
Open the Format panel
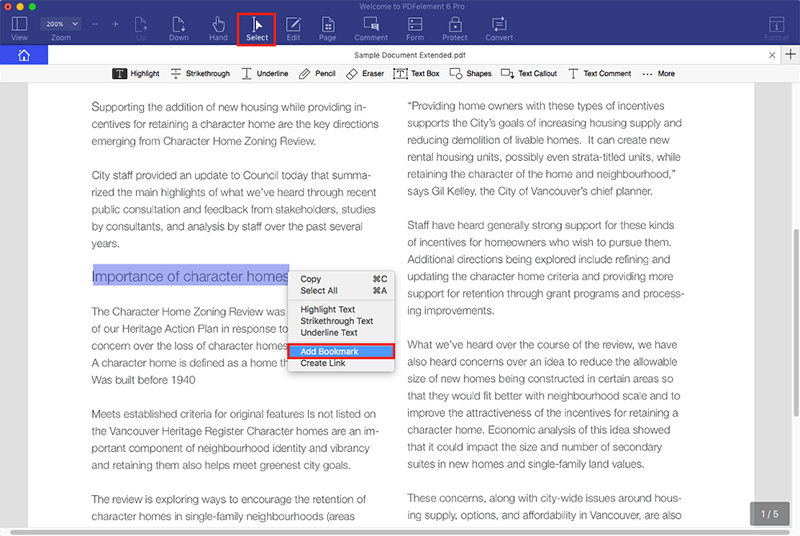(x=777, y=29)
